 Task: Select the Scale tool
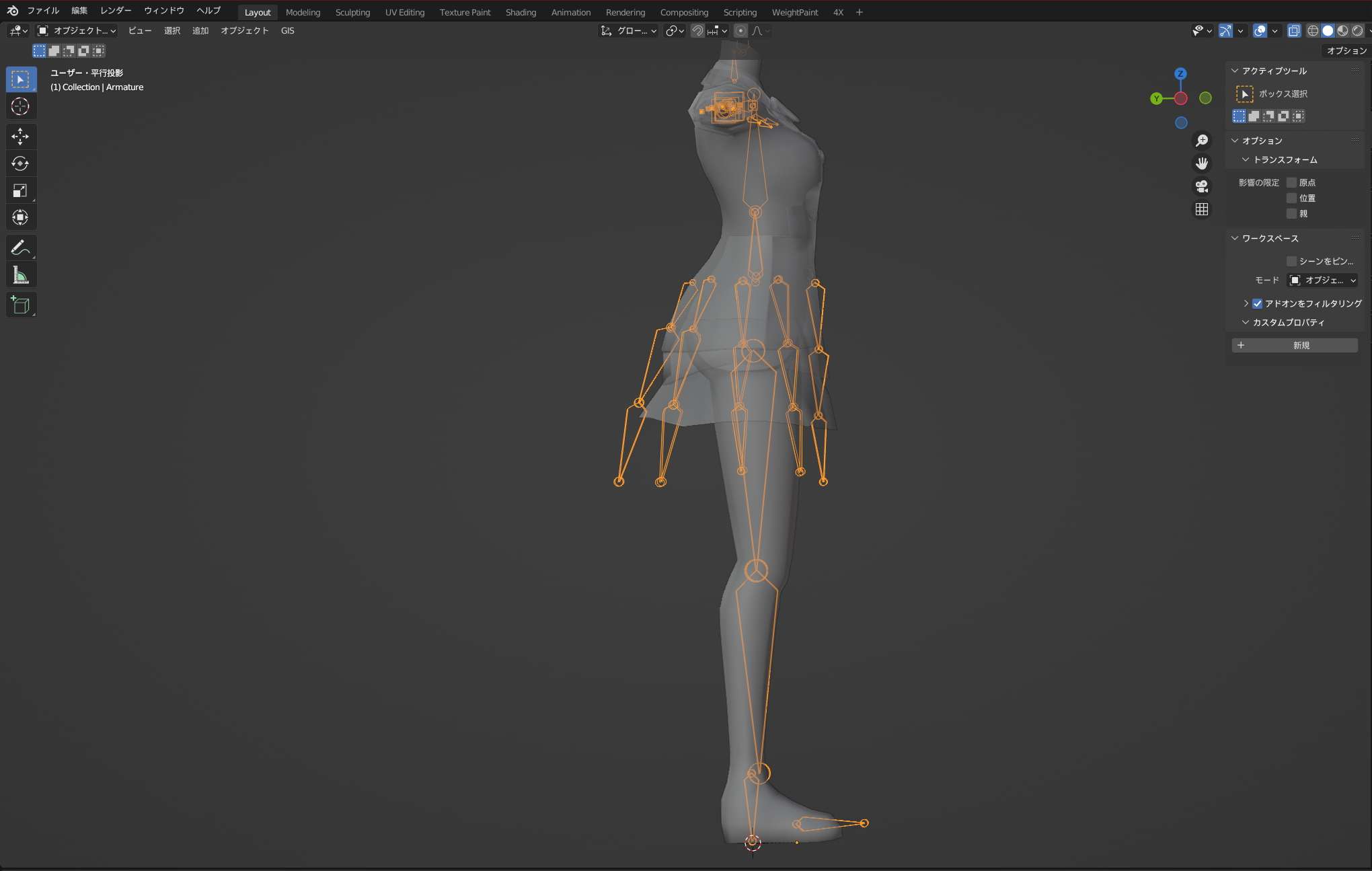(x=21, y=190)
